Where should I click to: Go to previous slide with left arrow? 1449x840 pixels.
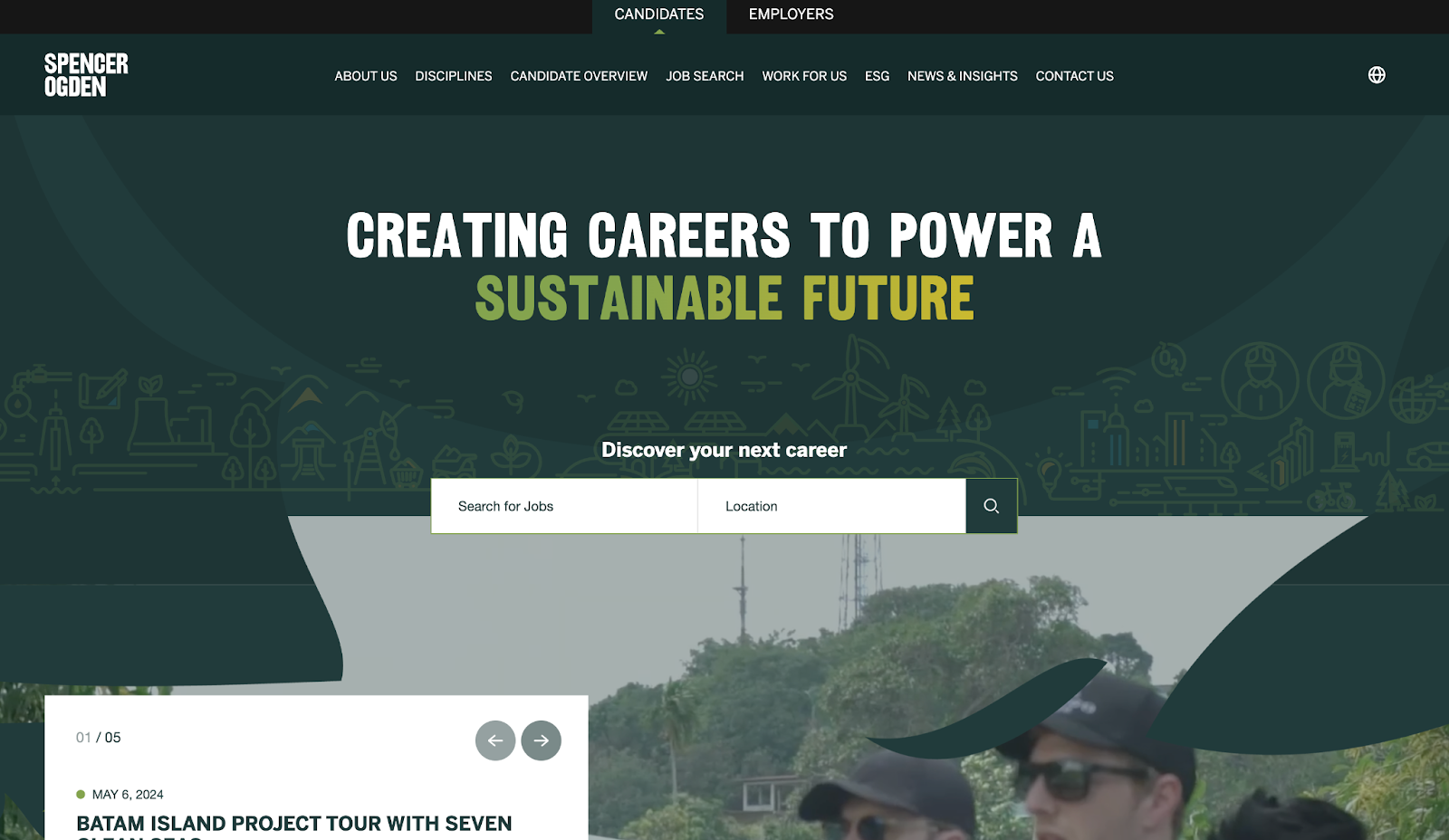[x=495, y=740]
